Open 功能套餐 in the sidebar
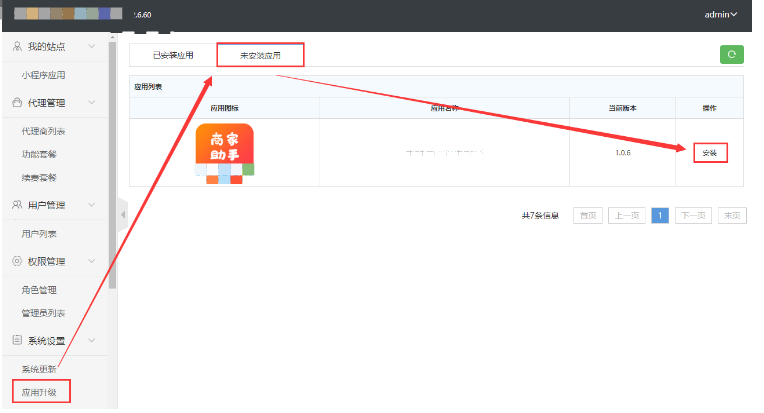This screenshot has width=764, height=413. (39, 154)
